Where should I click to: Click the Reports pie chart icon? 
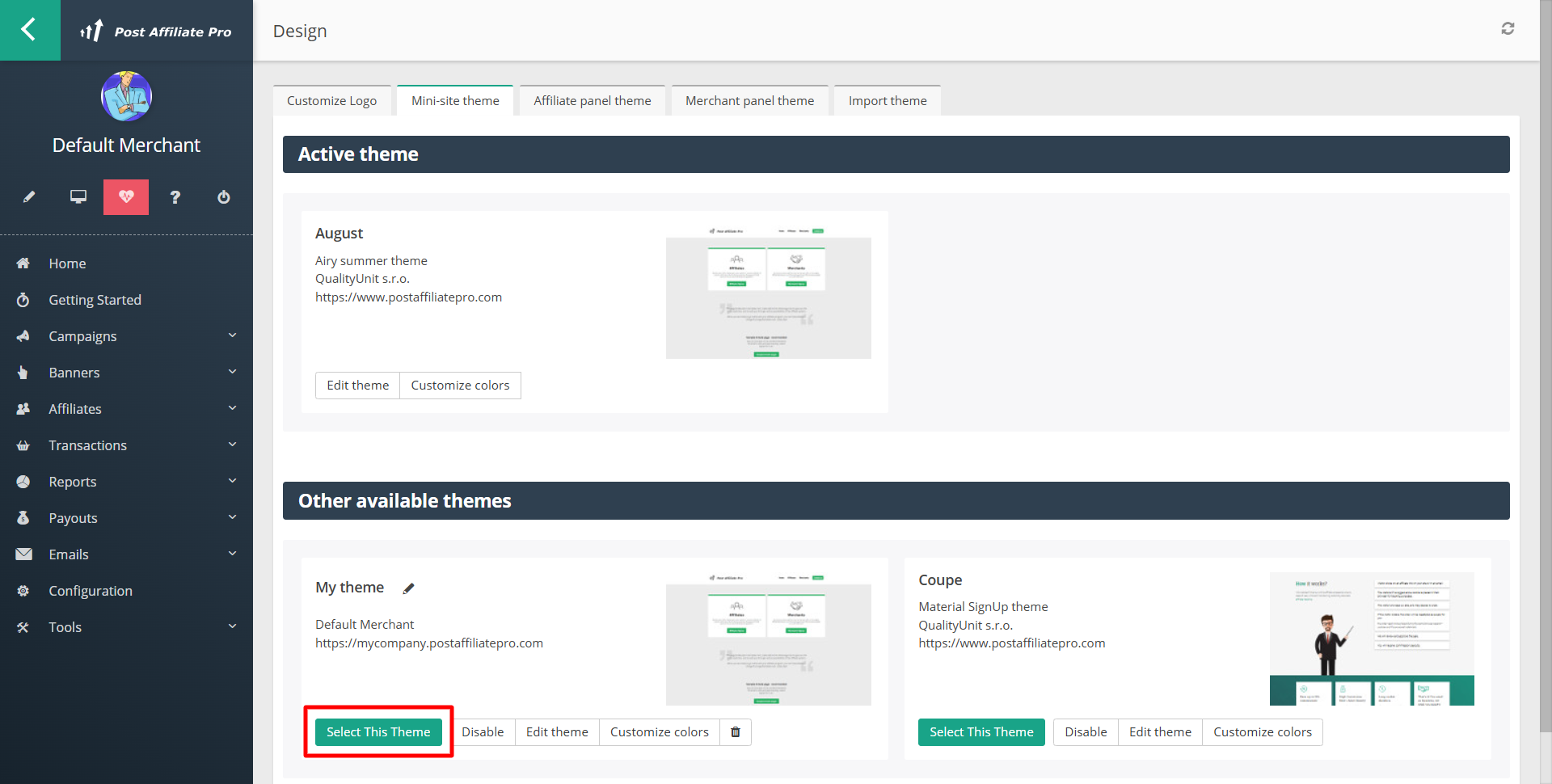click(23, 482)
